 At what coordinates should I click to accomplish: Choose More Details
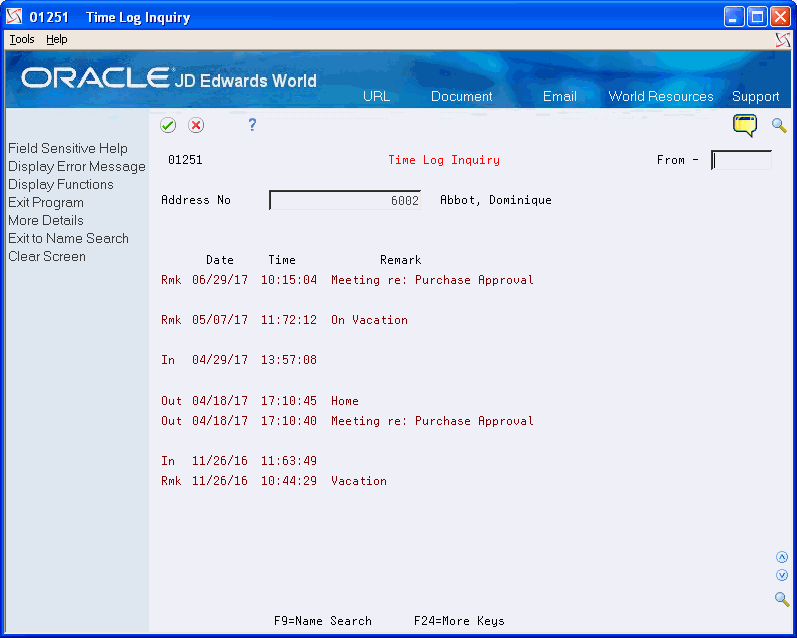coord(46,220)
